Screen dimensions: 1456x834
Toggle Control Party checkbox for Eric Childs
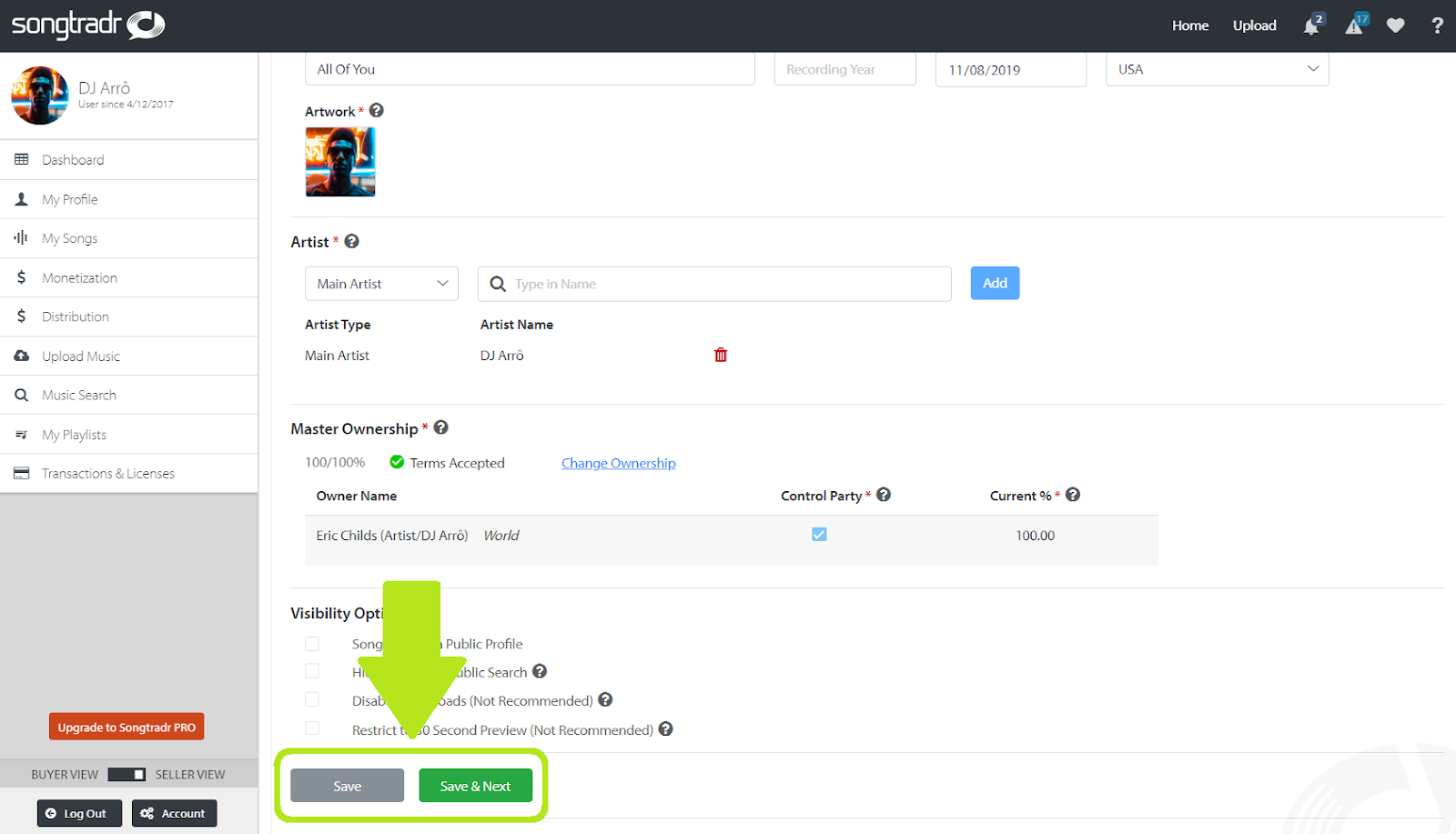pos(819,535)
